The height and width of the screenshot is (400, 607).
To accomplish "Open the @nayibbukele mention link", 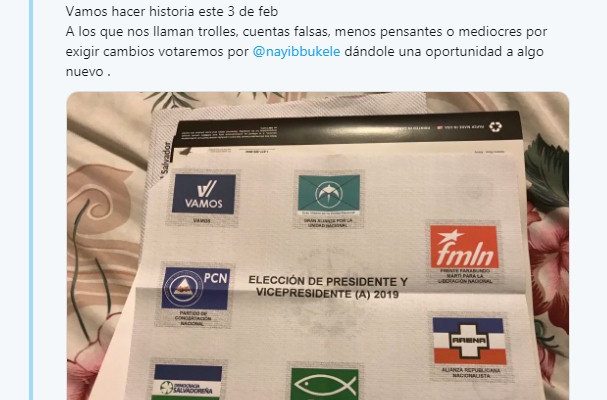I will coord(296,52).
